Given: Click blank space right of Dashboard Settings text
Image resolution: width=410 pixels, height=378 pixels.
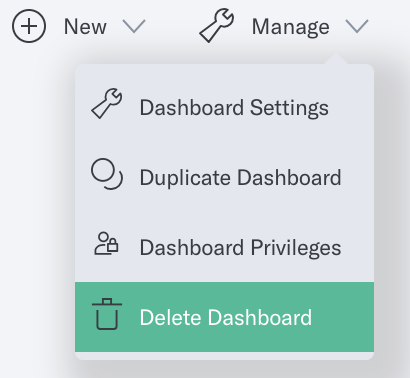Looking at the screenshot, I should pos(351,107).
